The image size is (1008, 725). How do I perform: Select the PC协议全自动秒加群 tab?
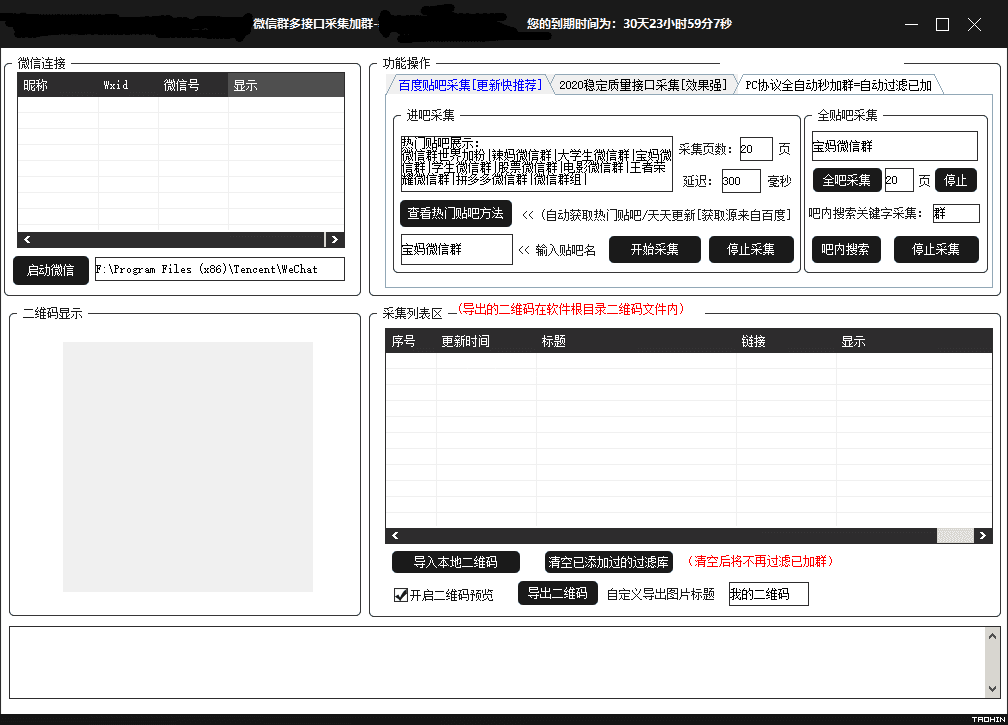tap(838, 85)
